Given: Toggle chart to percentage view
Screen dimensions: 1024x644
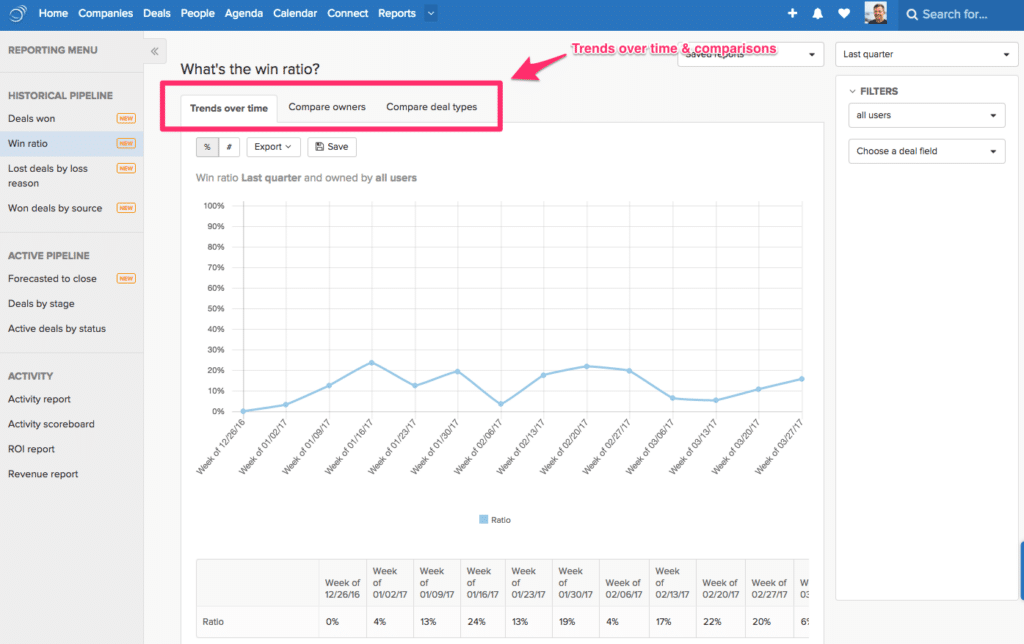Looking at the screenshot, I should 207,147.
